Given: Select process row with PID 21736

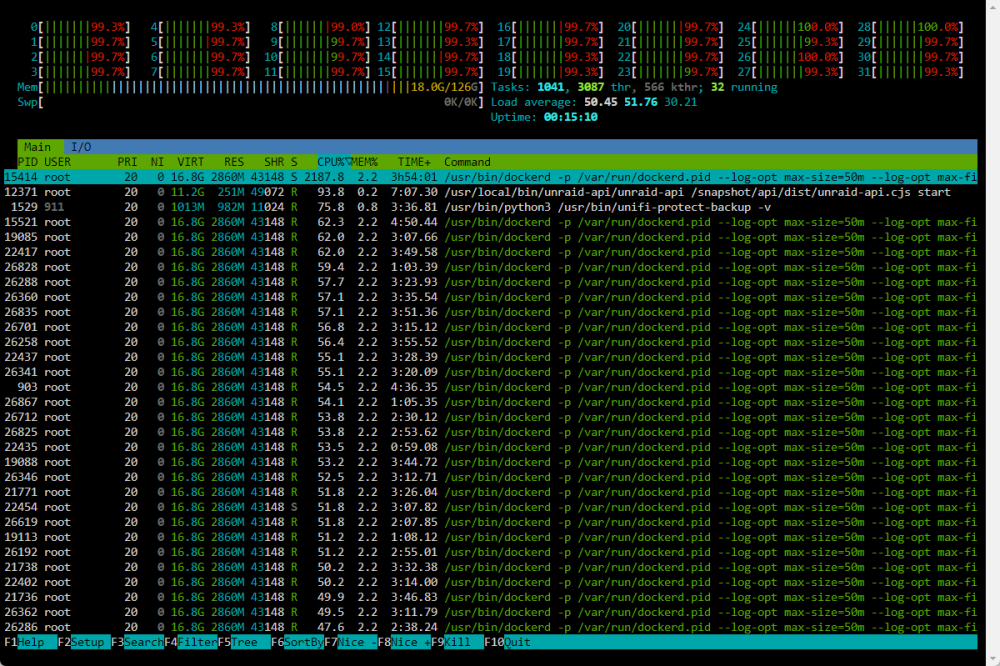Looking at the screenshot, I should [x=490, y=597].
